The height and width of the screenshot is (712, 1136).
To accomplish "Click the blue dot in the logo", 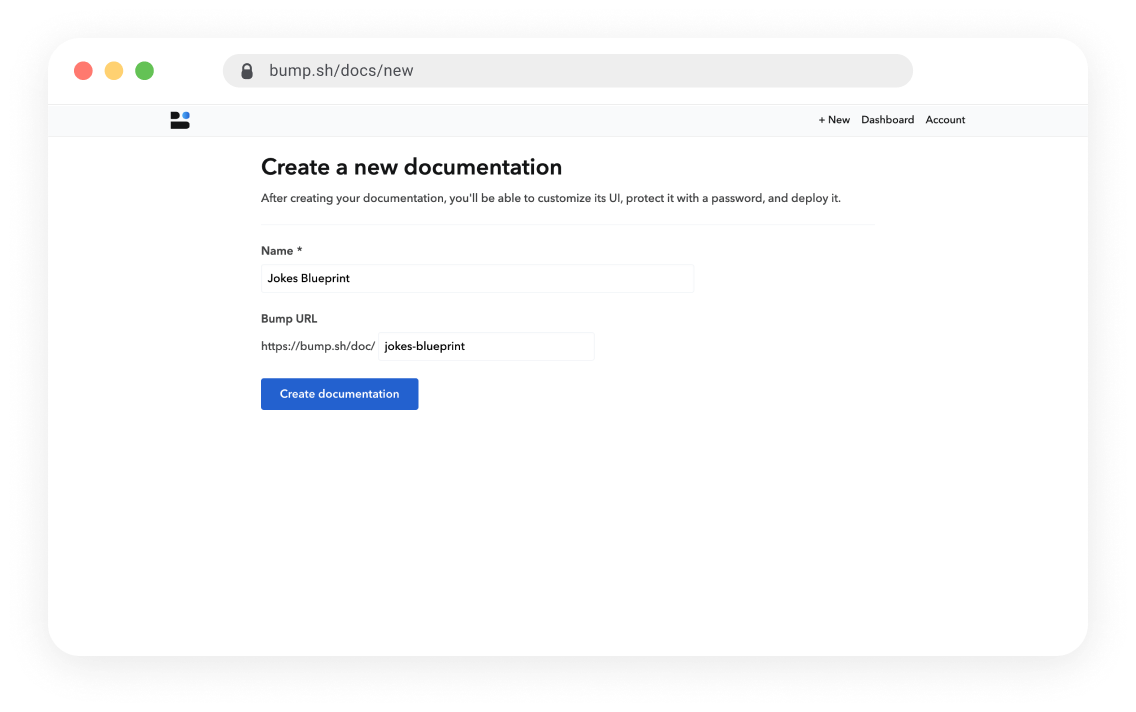I will 187,115.
